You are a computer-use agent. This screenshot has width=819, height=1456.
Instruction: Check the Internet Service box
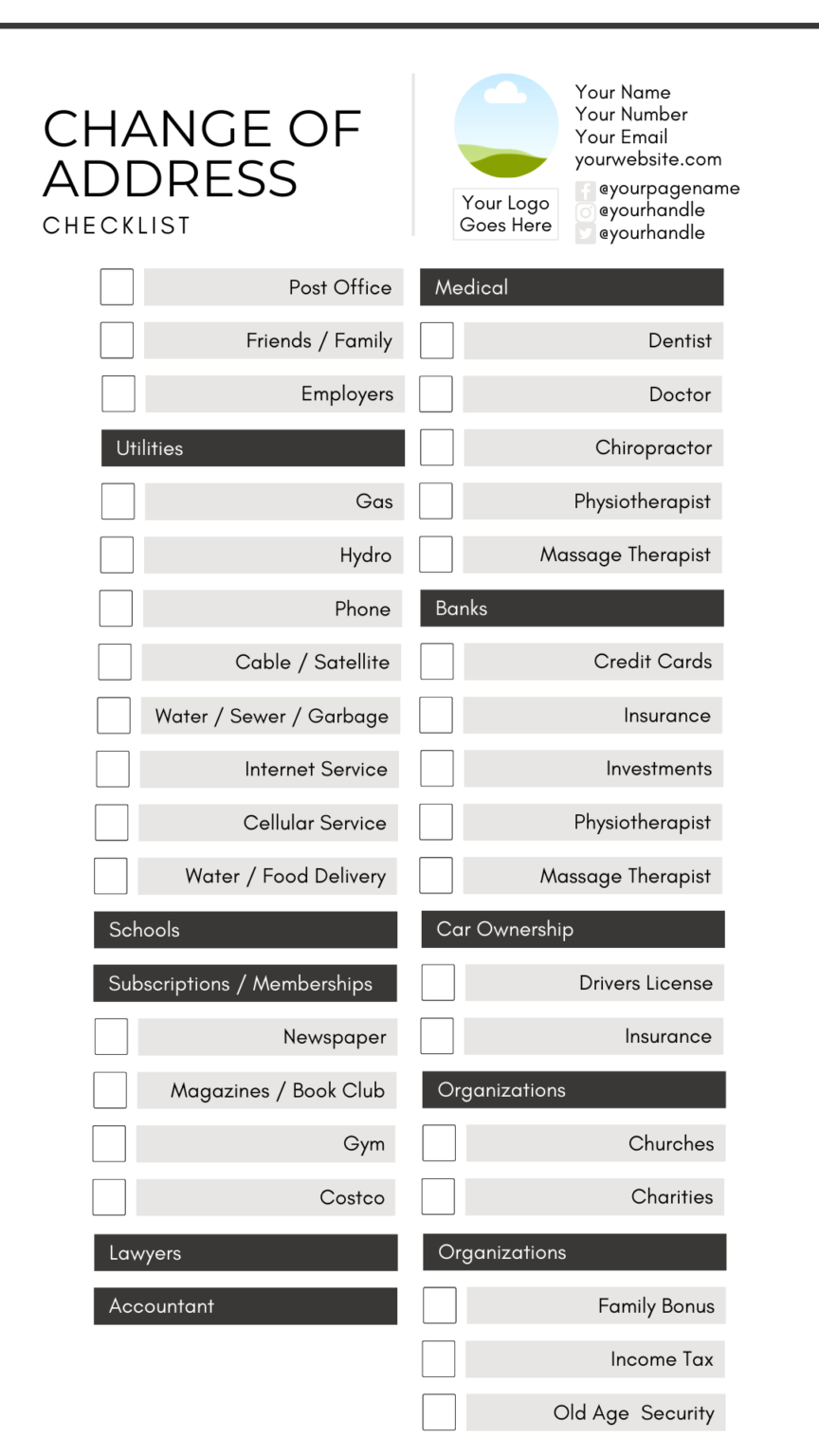click(x=112, y=769)
